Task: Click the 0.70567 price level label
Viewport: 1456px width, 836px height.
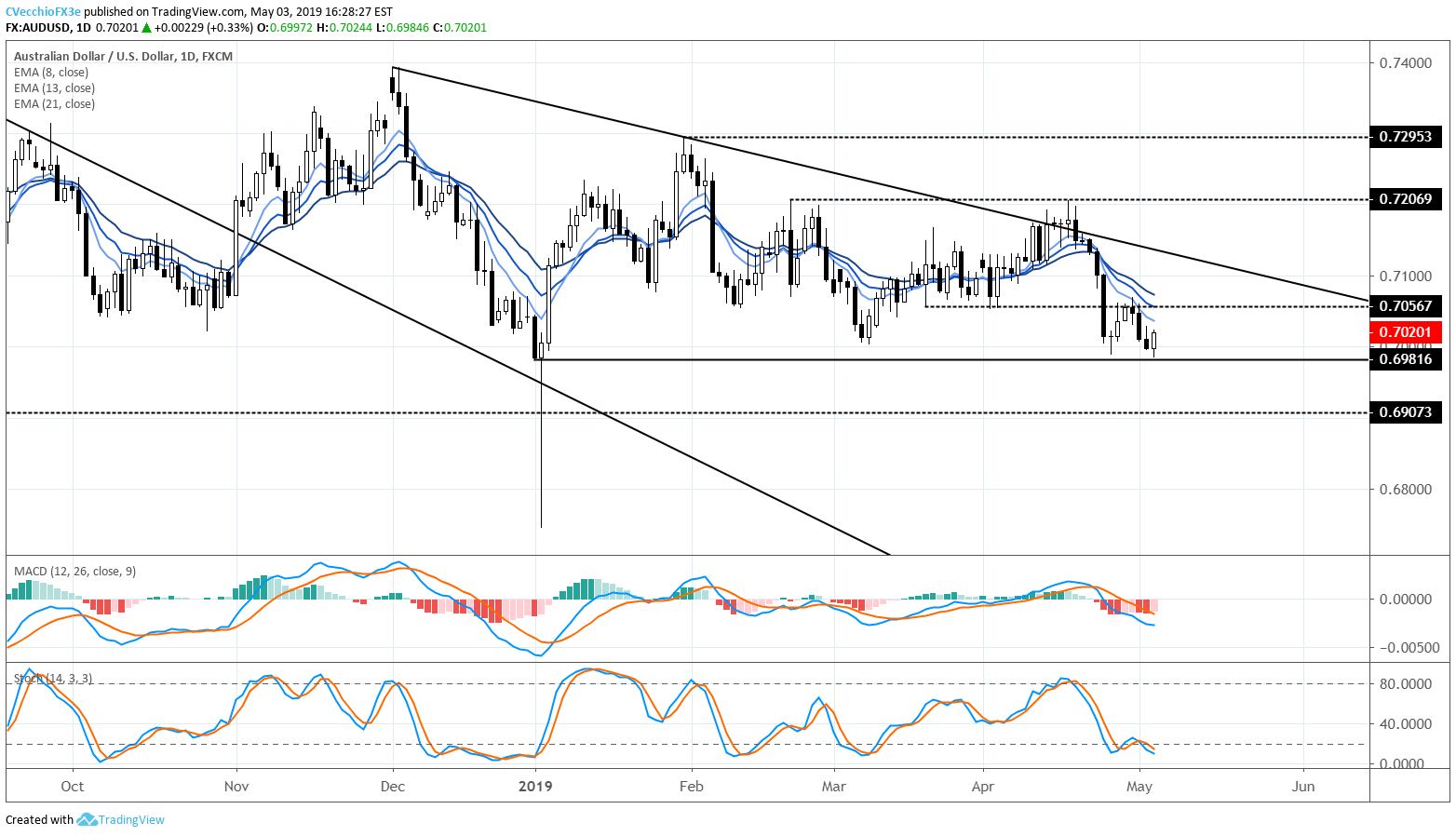Action: pos(1405,306)
